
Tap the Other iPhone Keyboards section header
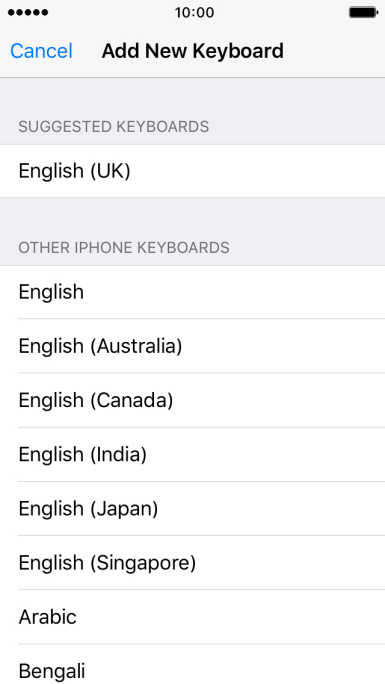point(124,248)
